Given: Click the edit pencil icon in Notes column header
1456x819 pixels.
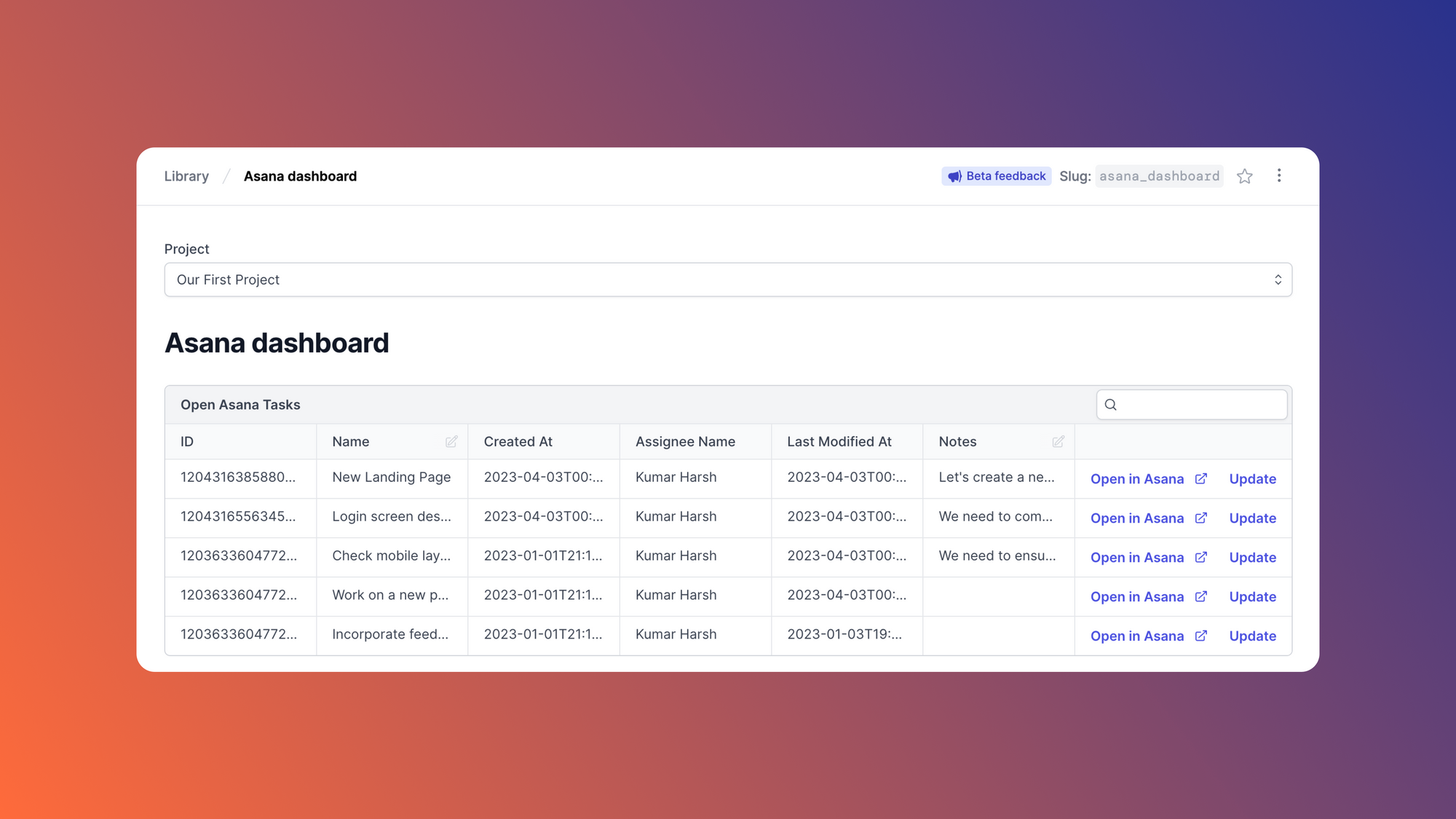Looking at the screenshot, I should tap(1059, 442).
